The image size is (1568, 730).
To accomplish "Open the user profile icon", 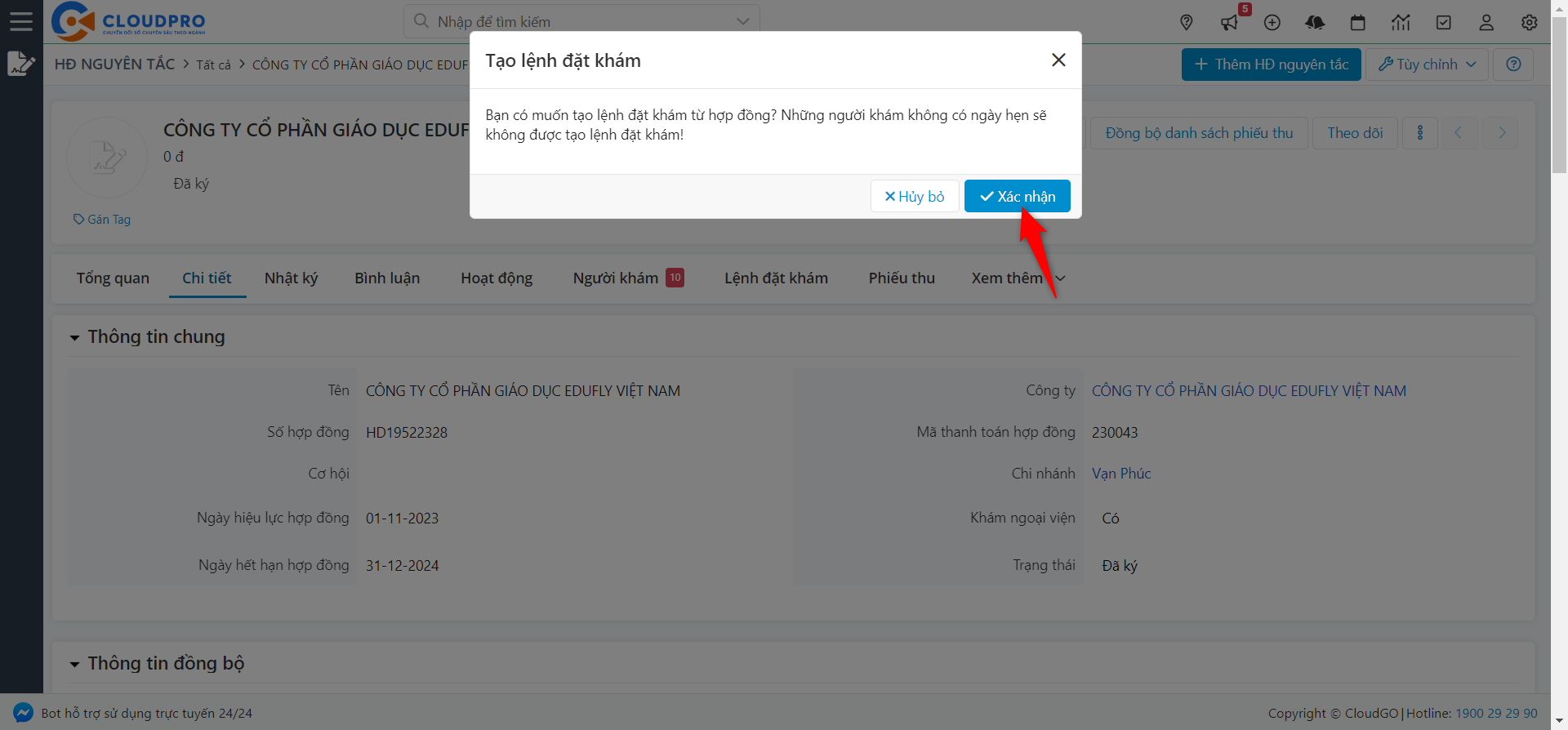I will click(x=1486, y=23).
